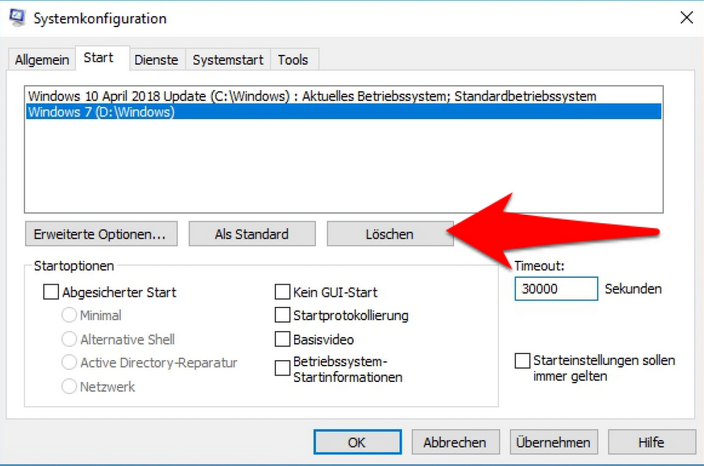Image resolution: width=704 pixels, height=466 pixels.
Task: Choose the Netzwerk radio option
Action: (69, 386)
